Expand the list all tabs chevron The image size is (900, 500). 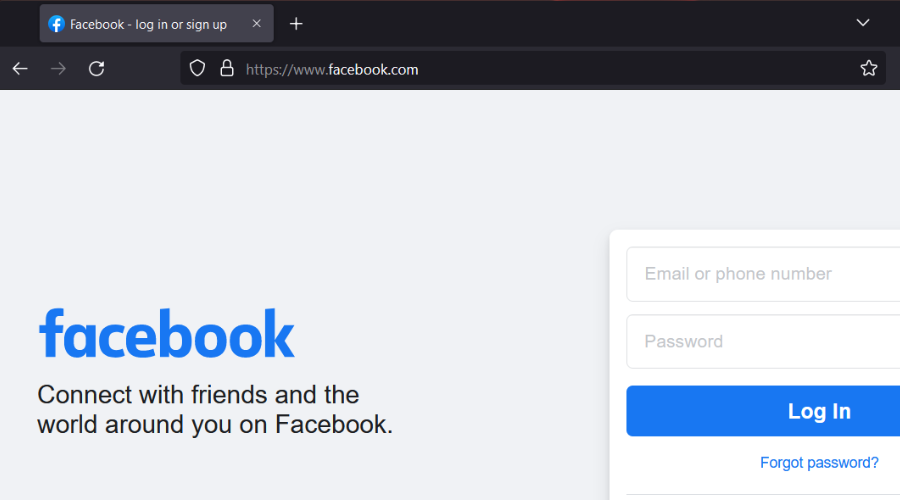click(863, 23)
